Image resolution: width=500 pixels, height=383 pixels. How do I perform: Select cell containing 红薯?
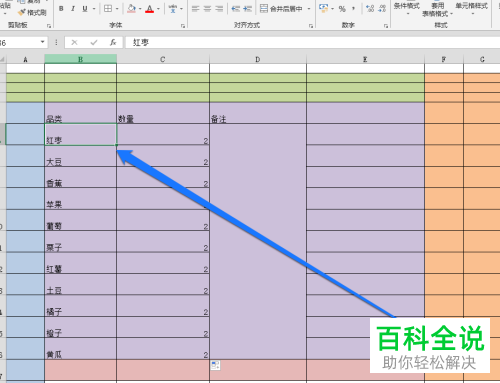pyautogui.click(x=80, y=263)
